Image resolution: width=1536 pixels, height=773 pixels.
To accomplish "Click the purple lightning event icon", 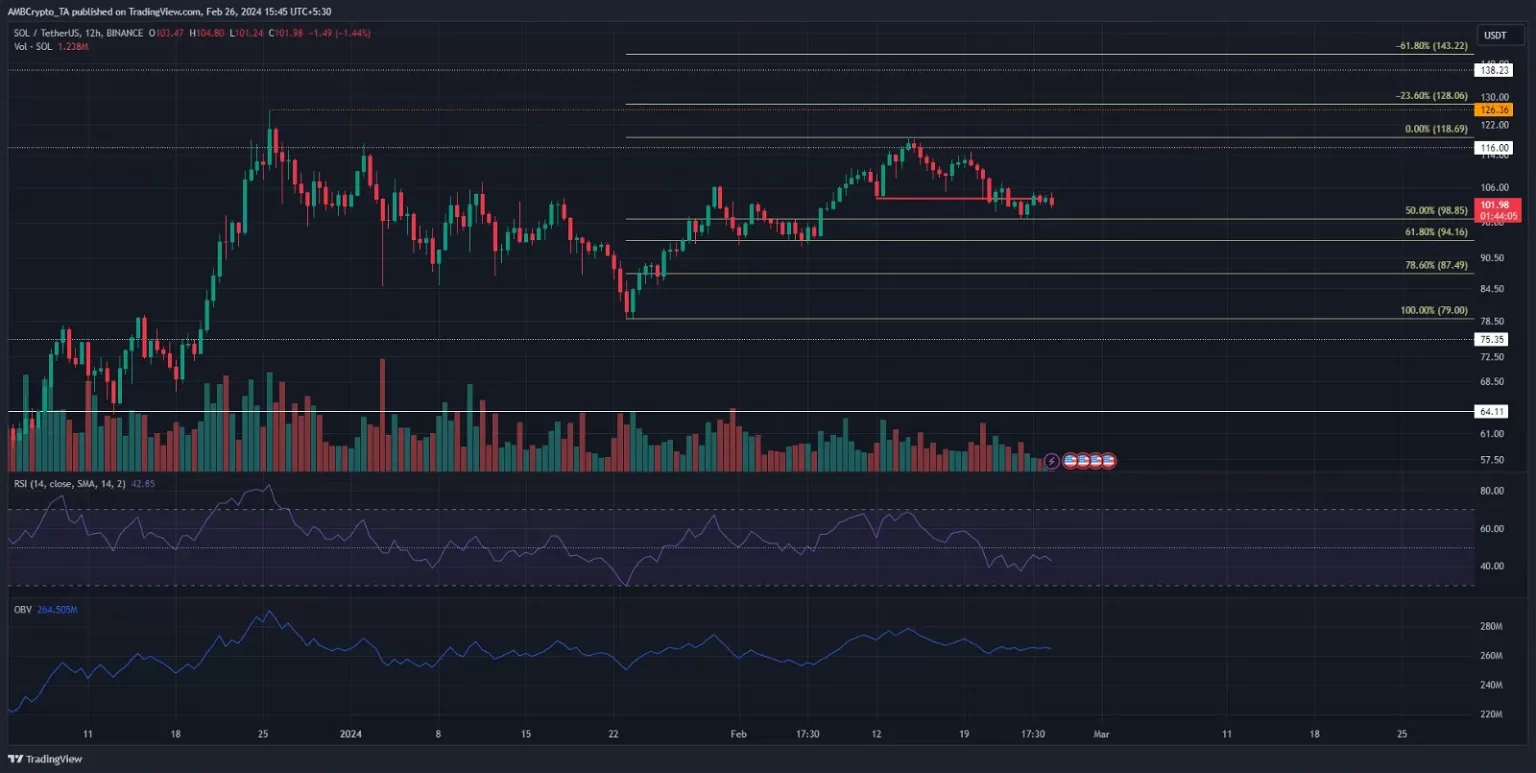I will (1051, 461).
